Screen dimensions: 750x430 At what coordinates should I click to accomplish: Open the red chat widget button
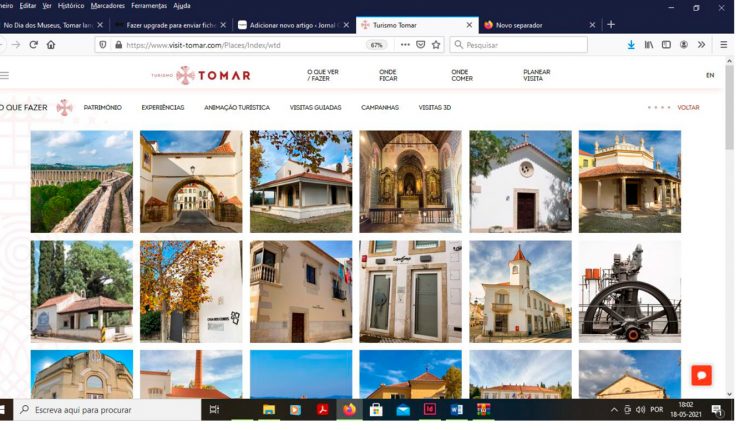[x=701, y=375]
